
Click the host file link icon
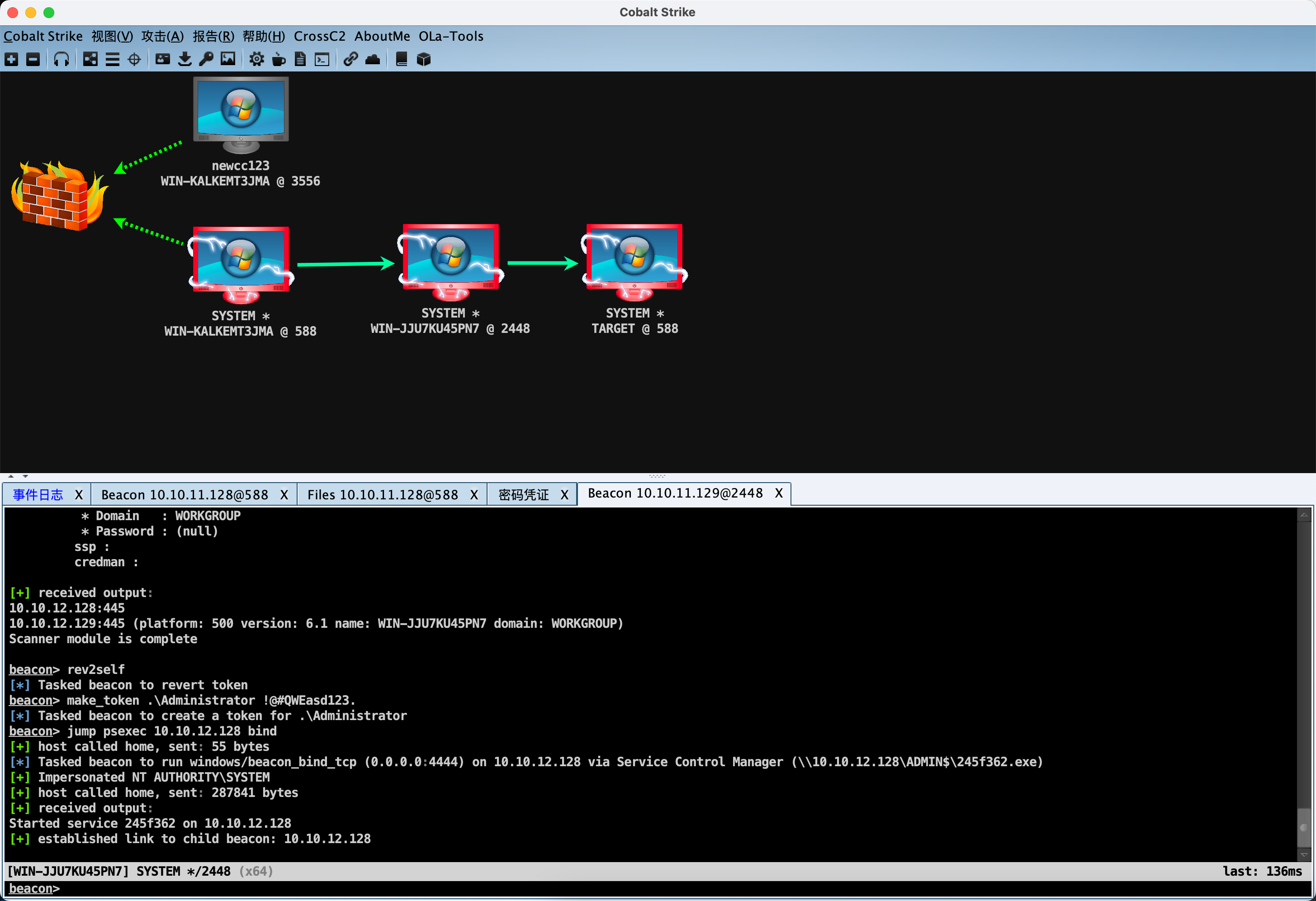pos(350,59)
